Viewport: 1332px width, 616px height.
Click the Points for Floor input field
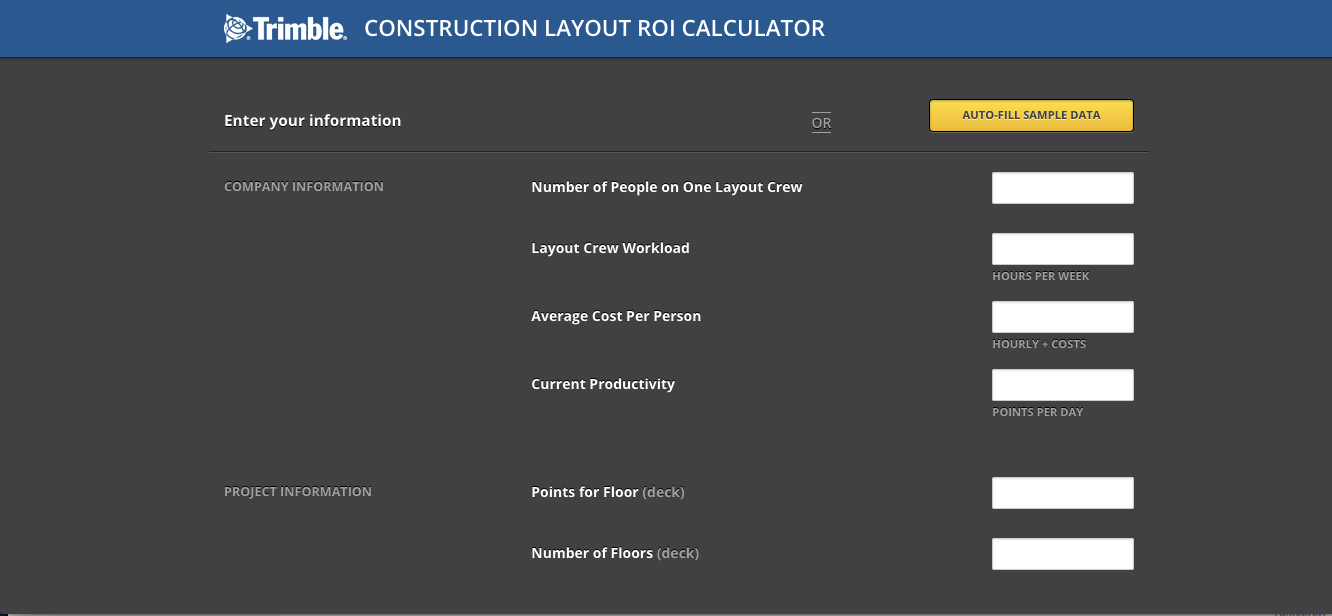[1062, 493]
